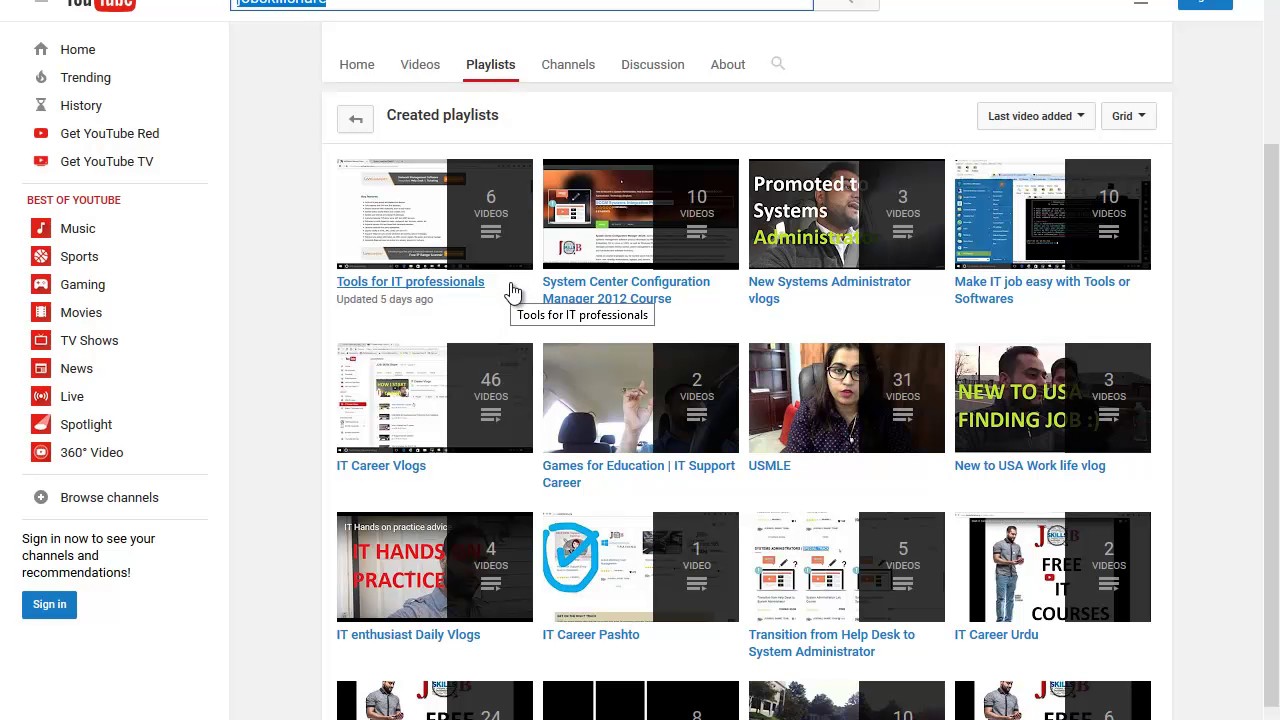Image resolution: width=1280 pixels, height=720 pixels.
Task: Open IT Career Vlogs playlist link
Action: [381, 465]
